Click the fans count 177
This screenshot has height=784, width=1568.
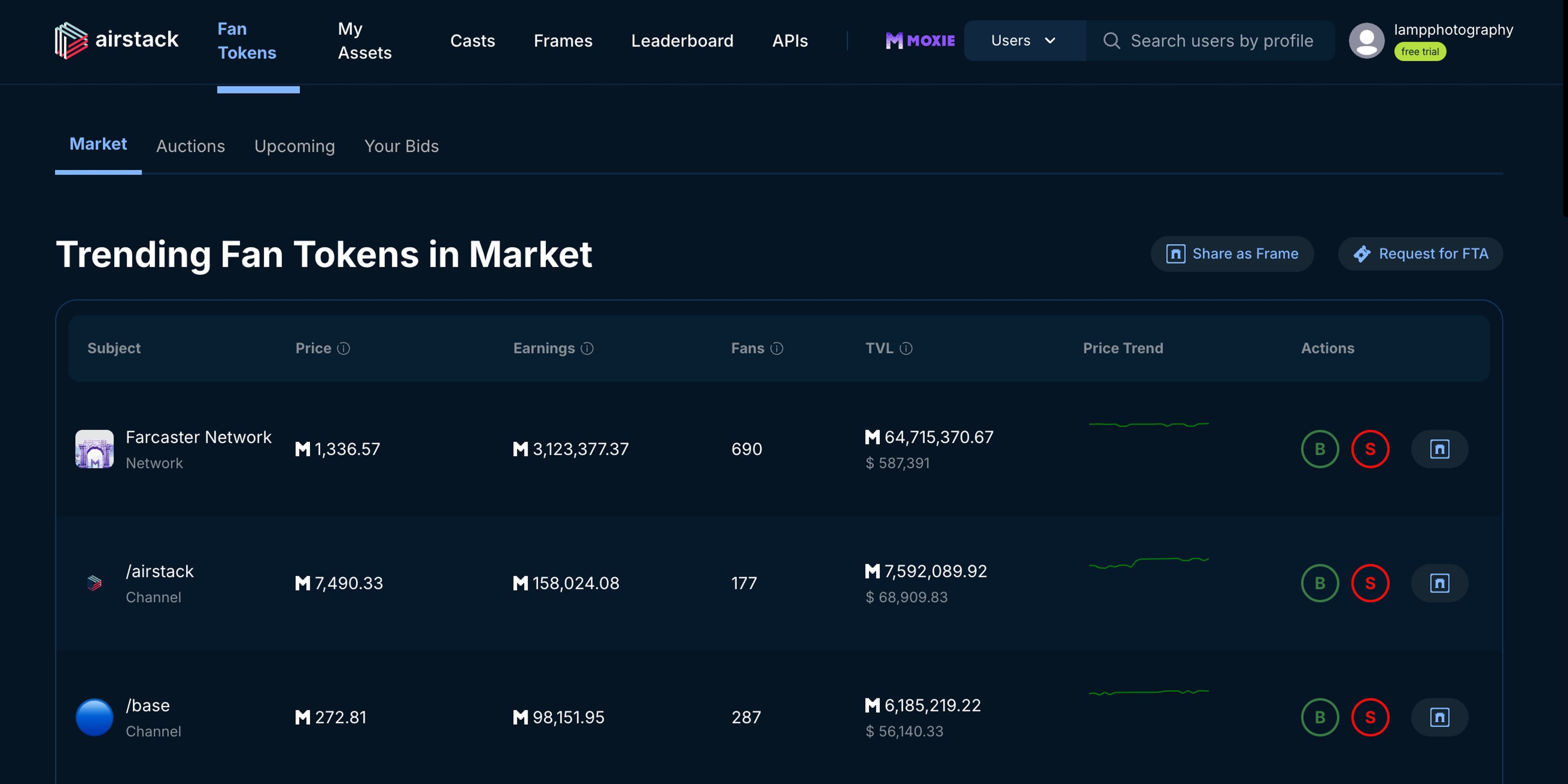click(744, 583)
